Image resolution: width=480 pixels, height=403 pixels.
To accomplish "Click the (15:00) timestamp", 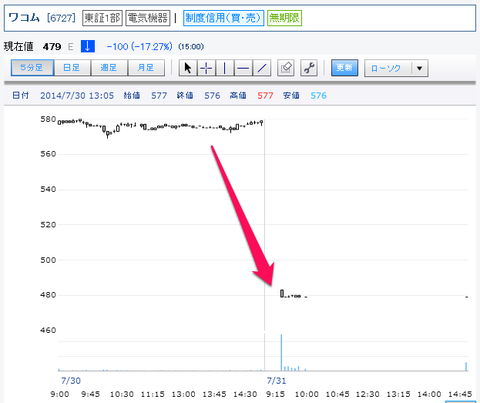I will pos(191,47).
